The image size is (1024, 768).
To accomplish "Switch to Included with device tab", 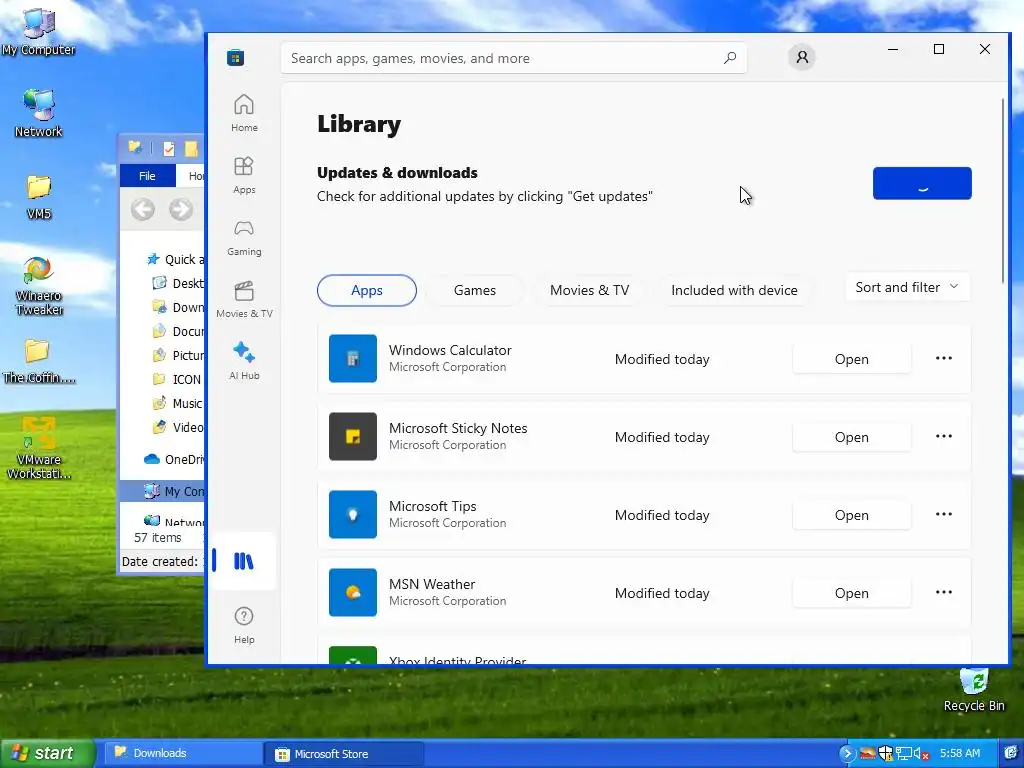I will coord(734,291).
